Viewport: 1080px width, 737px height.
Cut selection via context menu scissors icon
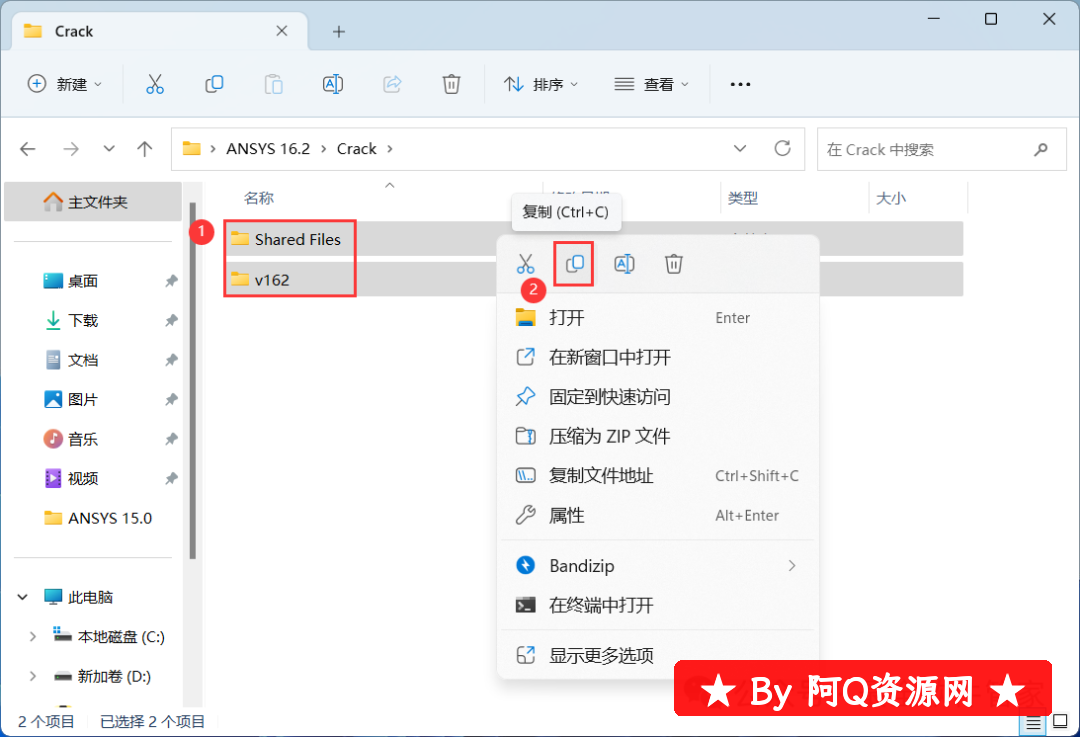(526, 264)
